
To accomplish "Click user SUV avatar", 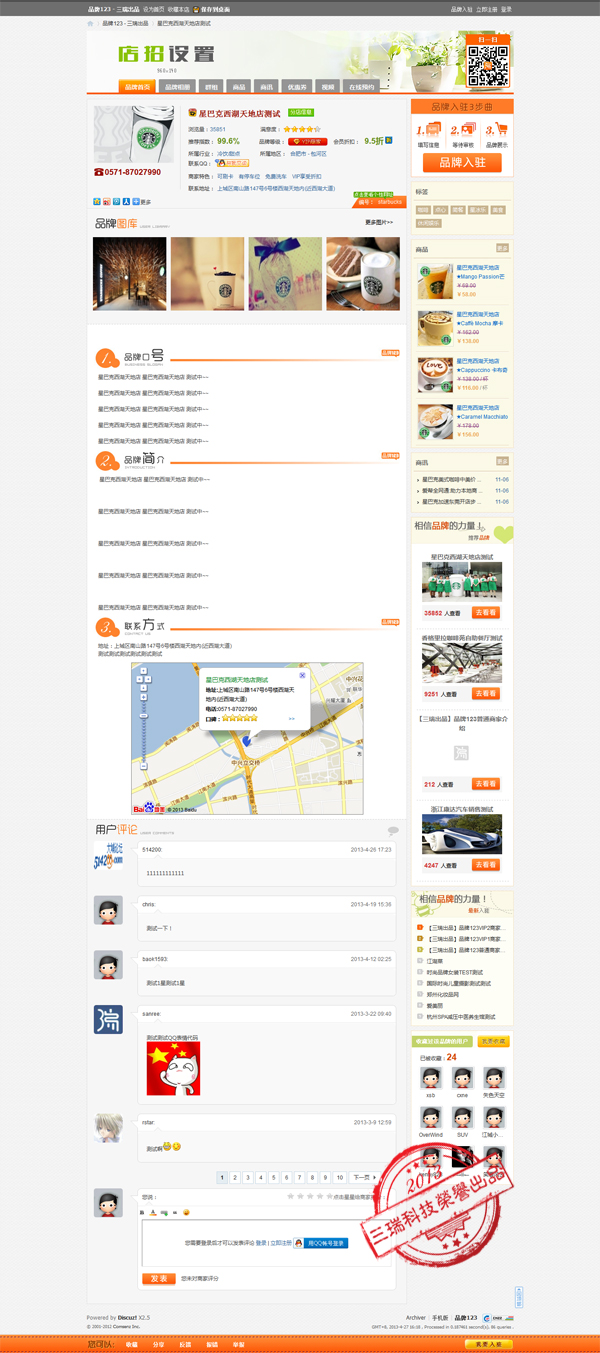I will click(462, 1117).
